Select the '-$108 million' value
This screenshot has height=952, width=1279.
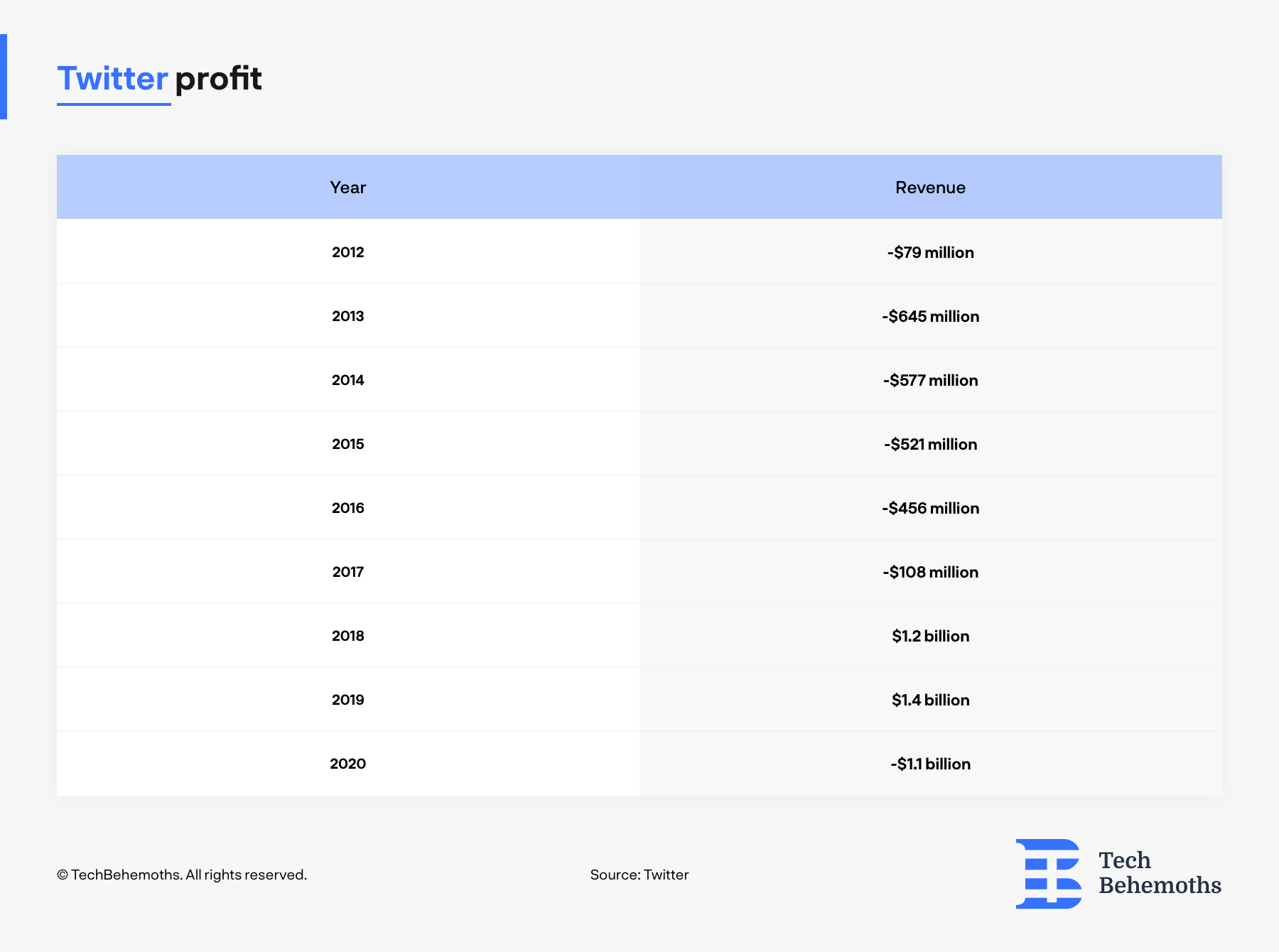coord(931,572)
